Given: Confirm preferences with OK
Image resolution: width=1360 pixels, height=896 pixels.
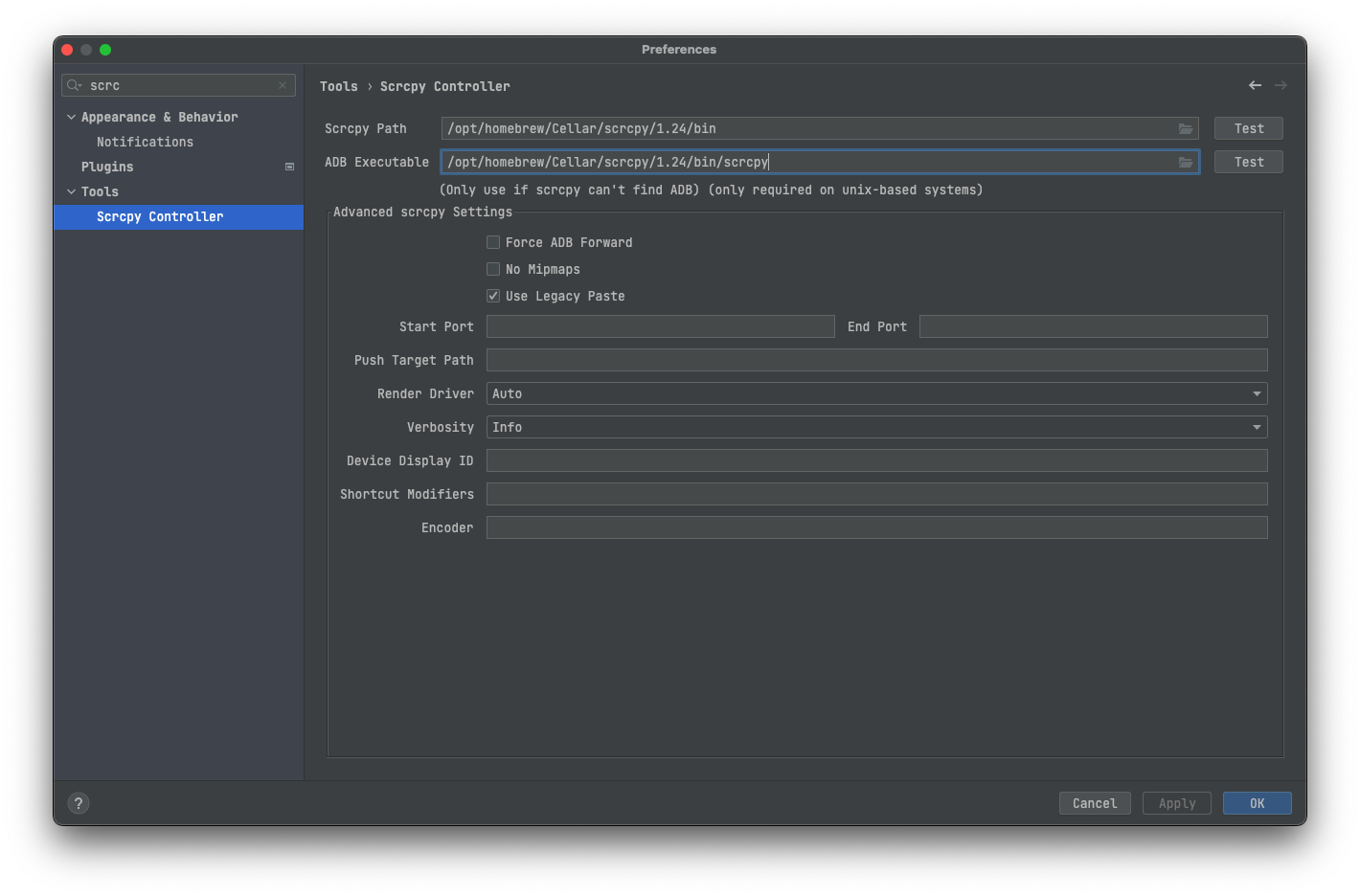Looking at the screenshot, I should [1257, 803].
